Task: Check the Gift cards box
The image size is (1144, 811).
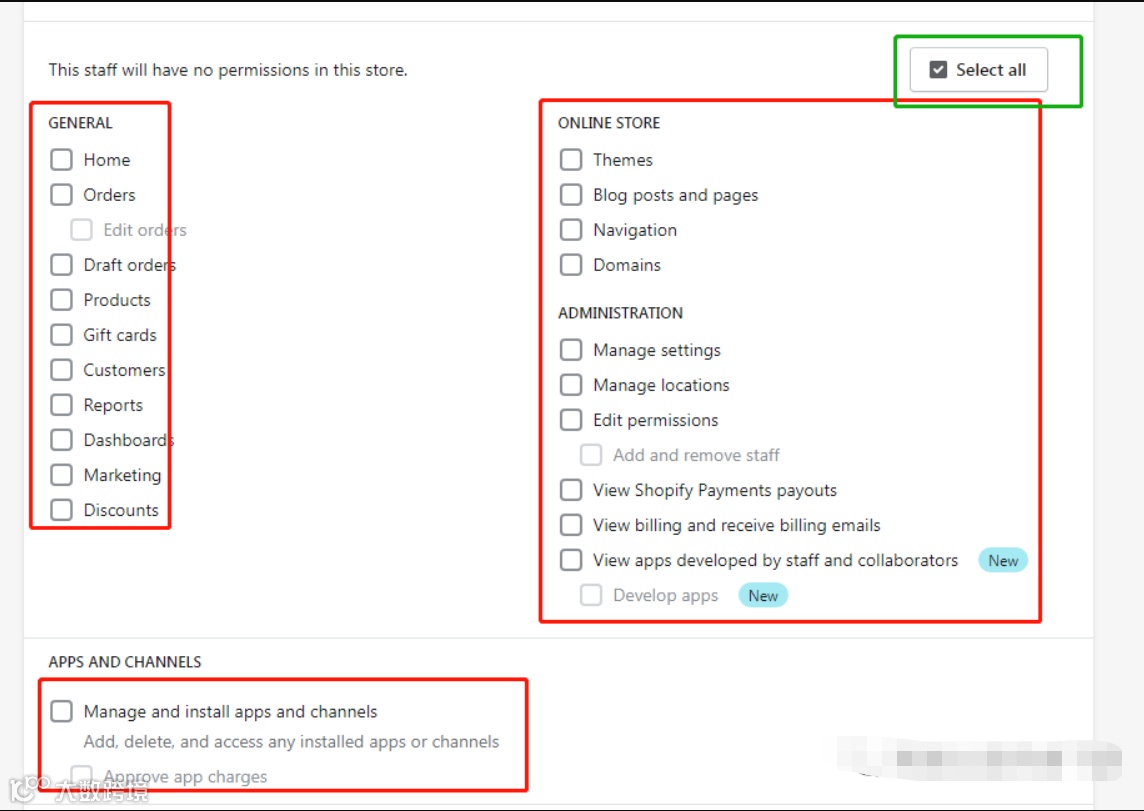Action: tap(62, 335)
